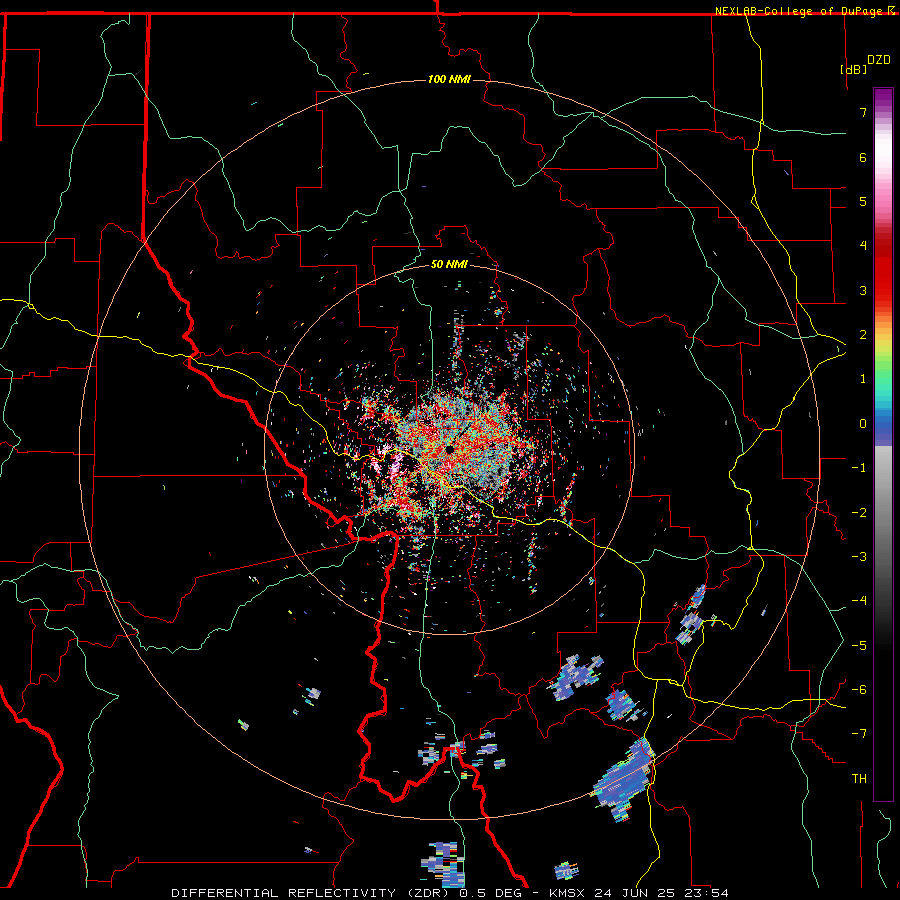The width and height of the screenshot is (900, 900).
Task: Click the black radar site dot at center
Action: coord(449,449)
